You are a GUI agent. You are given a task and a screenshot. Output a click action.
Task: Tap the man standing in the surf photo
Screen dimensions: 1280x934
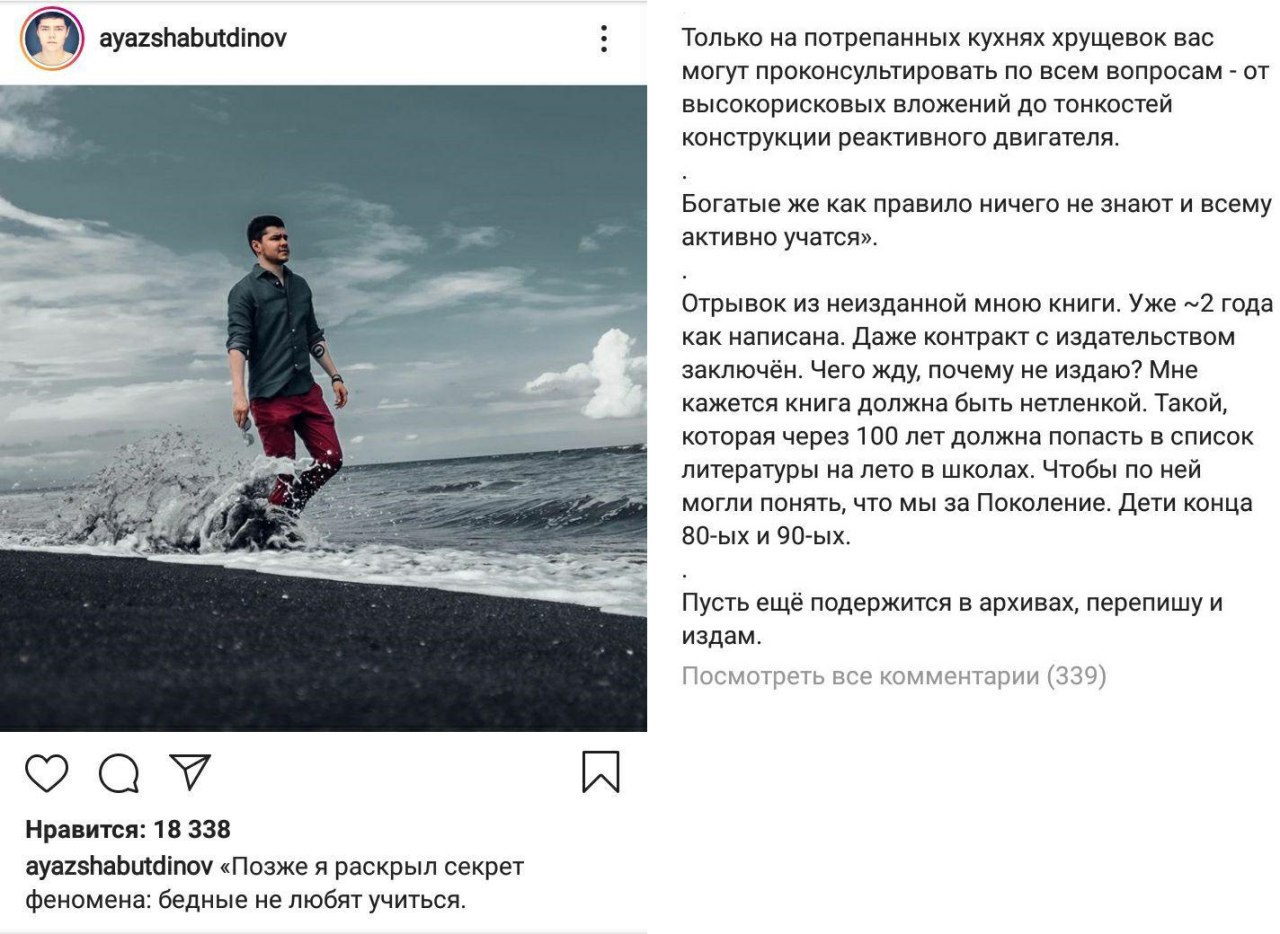[x=286, y=360]
